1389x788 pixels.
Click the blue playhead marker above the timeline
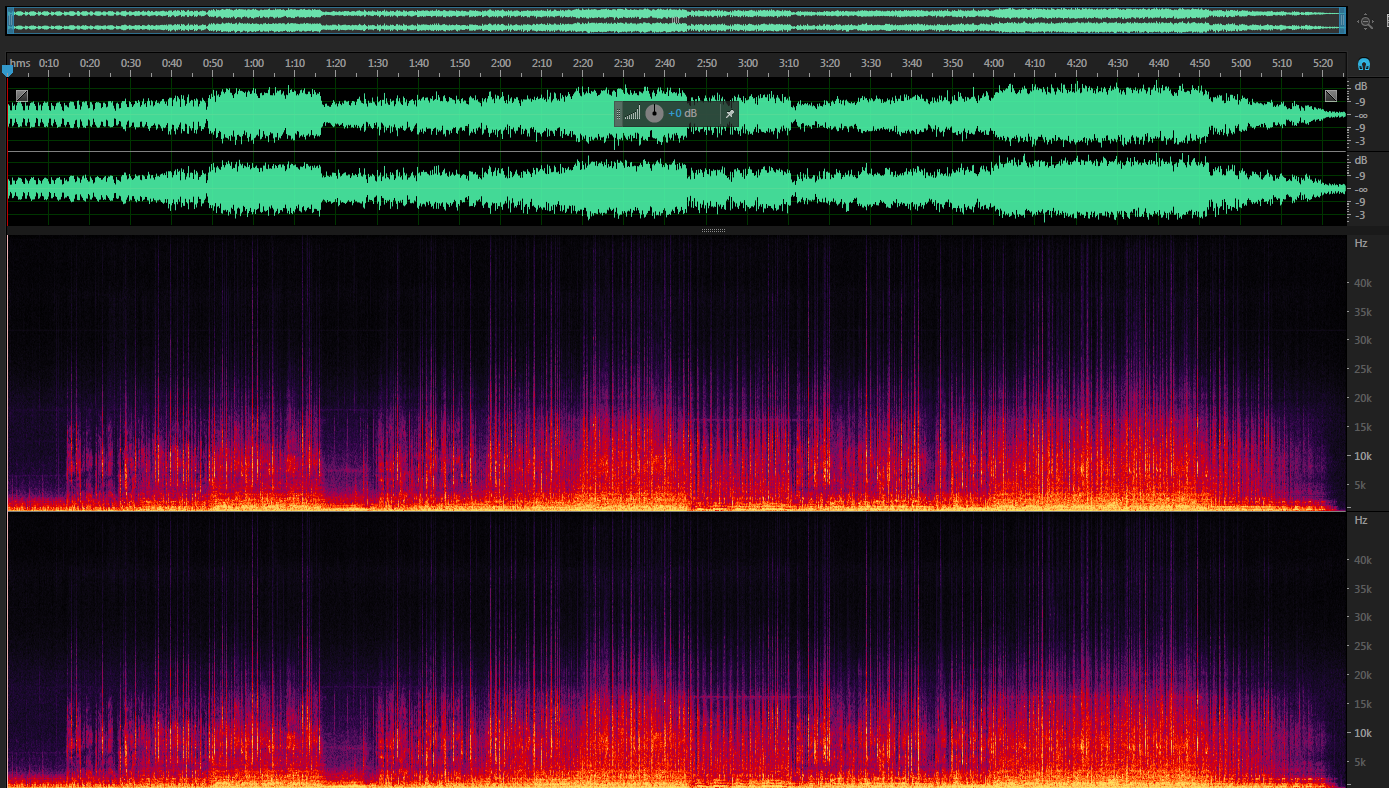pyautogui.click(x=8, y=71)
